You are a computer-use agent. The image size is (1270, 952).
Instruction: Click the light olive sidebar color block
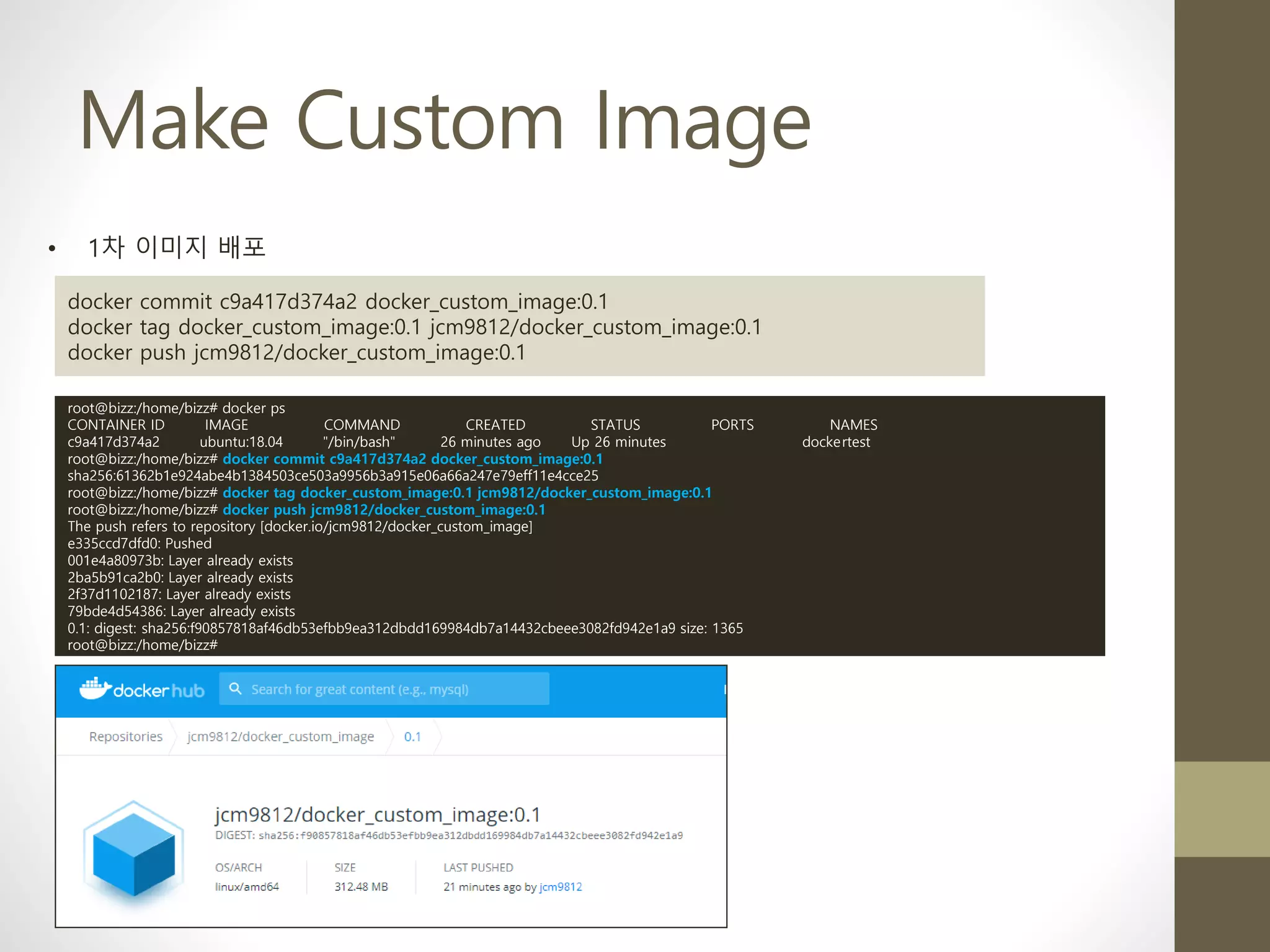[x=1222, y=809]
